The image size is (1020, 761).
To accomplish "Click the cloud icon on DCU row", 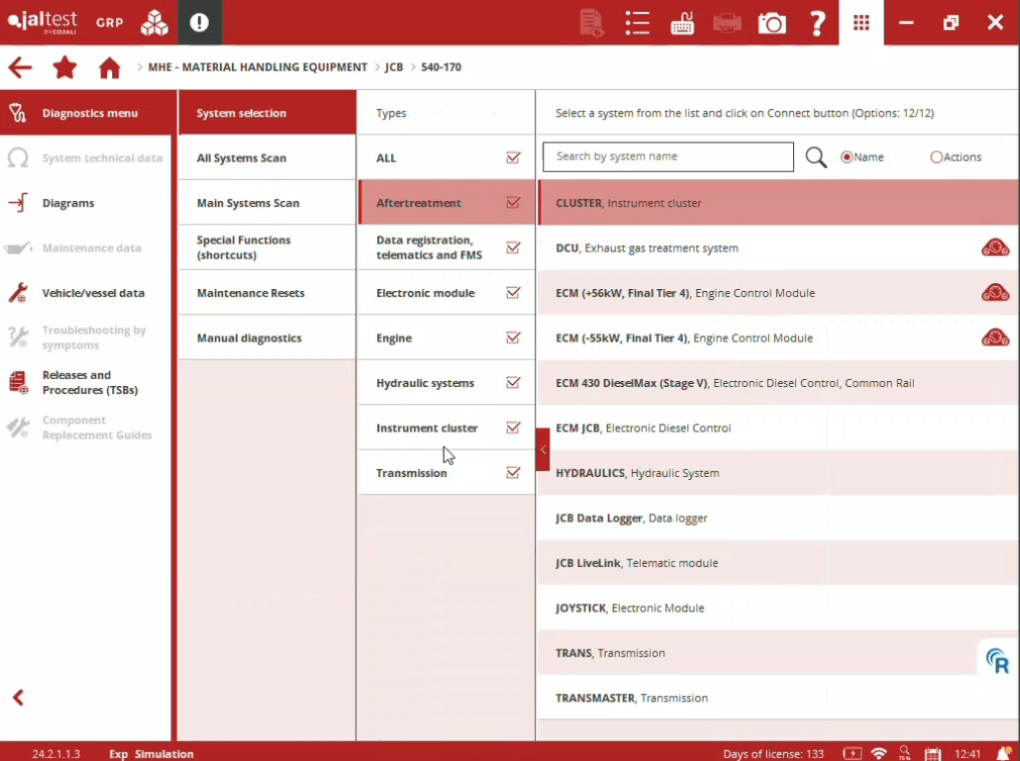I will [994, 248].
